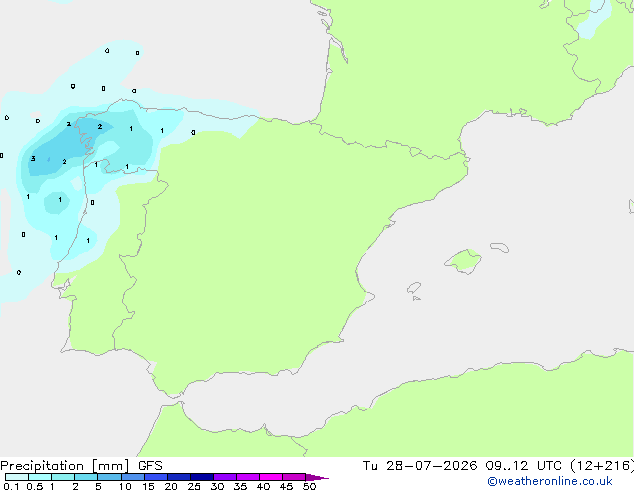Click the 40 mm magenta legend swatch
This screenshot has width=634, height=490.
pos(271,477)
